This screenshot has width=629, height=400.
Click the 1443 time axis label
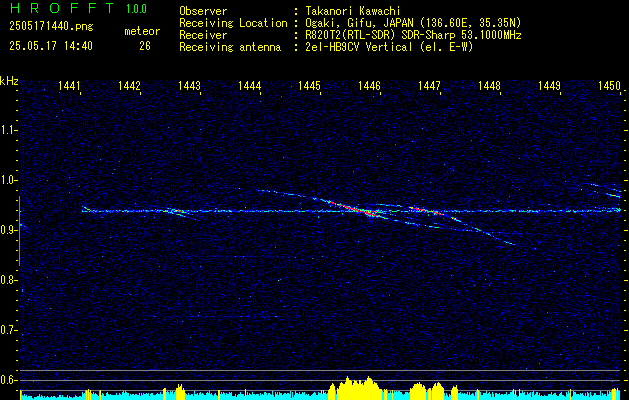point(189,85)
